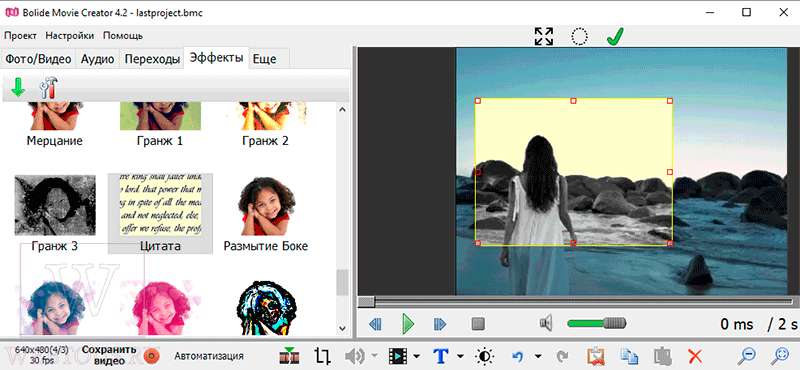This screenshot has width=800, height=370.
Task: Click the preview seek bar handle
Action: [366, 302]
